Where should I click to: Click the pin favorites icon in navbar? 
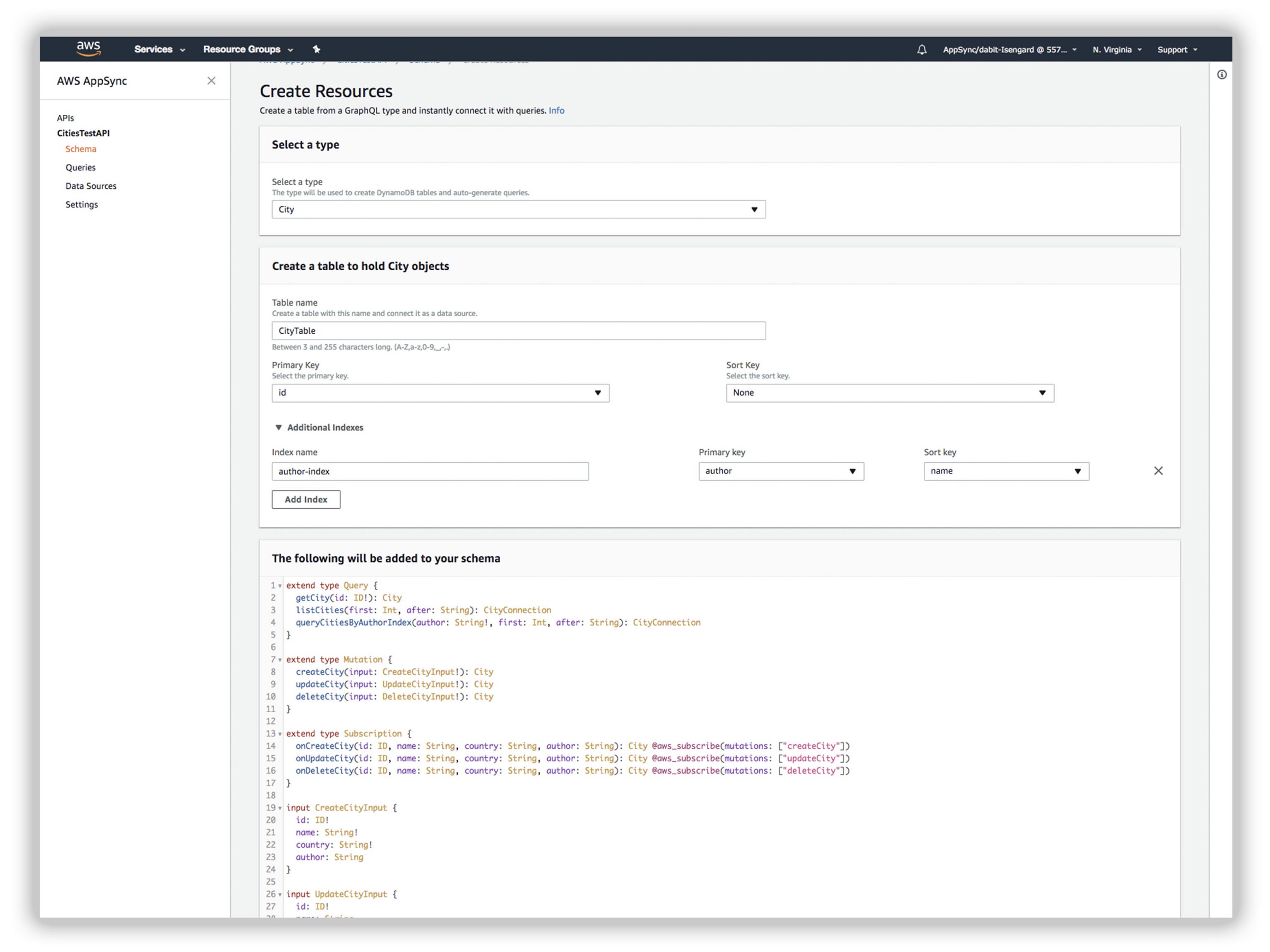tap(316, 49)
